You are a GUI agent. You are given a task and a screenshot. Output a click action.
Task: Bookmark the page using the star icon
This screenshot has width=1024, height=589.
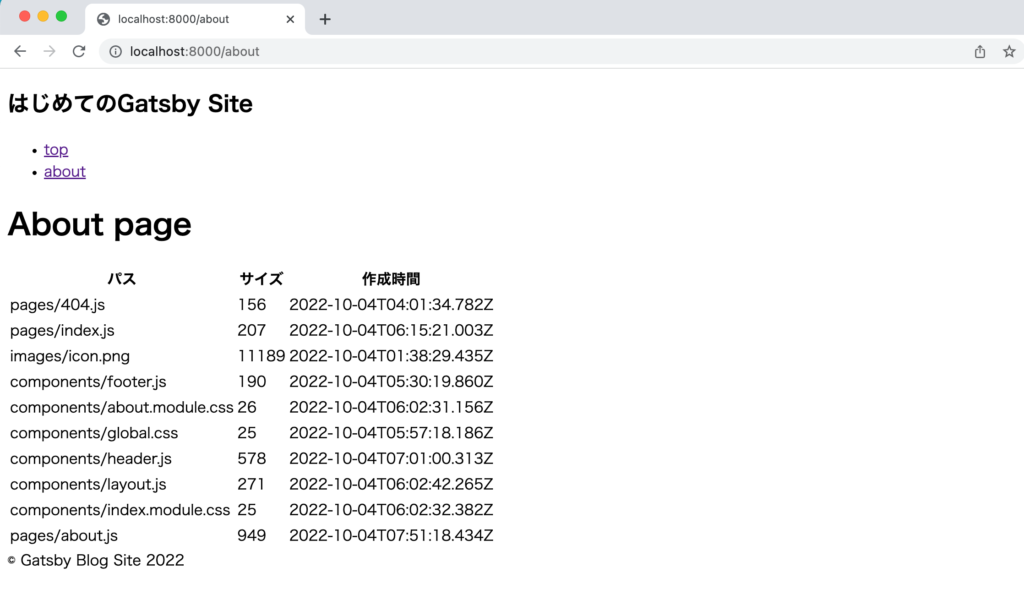[x=1009, y=51]
